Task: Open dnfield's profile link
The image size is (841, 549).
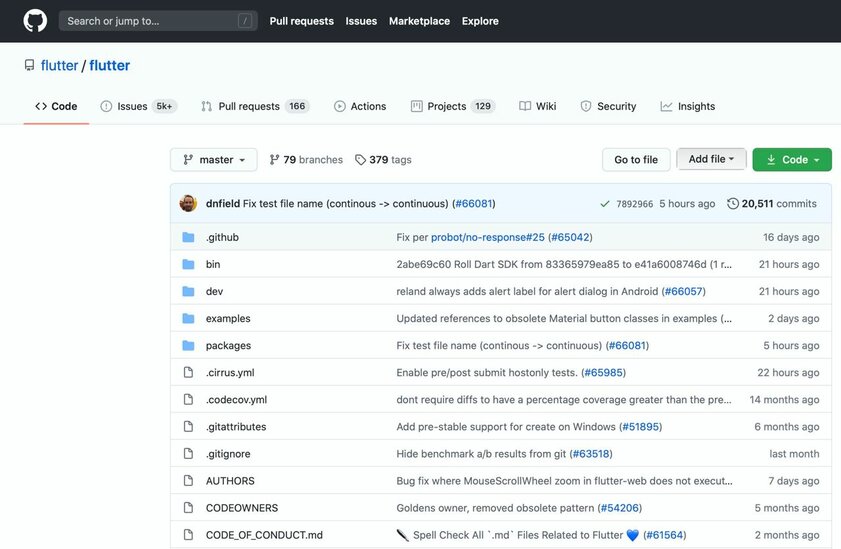Action: [x=223, y=204]
